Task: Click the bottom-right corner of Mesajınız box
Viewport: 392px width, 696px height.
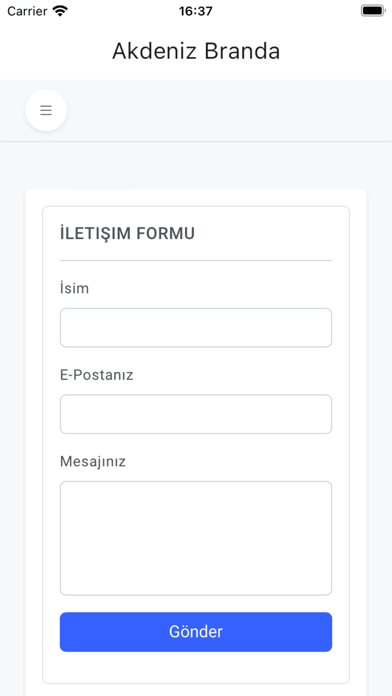Action: [x=328, y=591]
